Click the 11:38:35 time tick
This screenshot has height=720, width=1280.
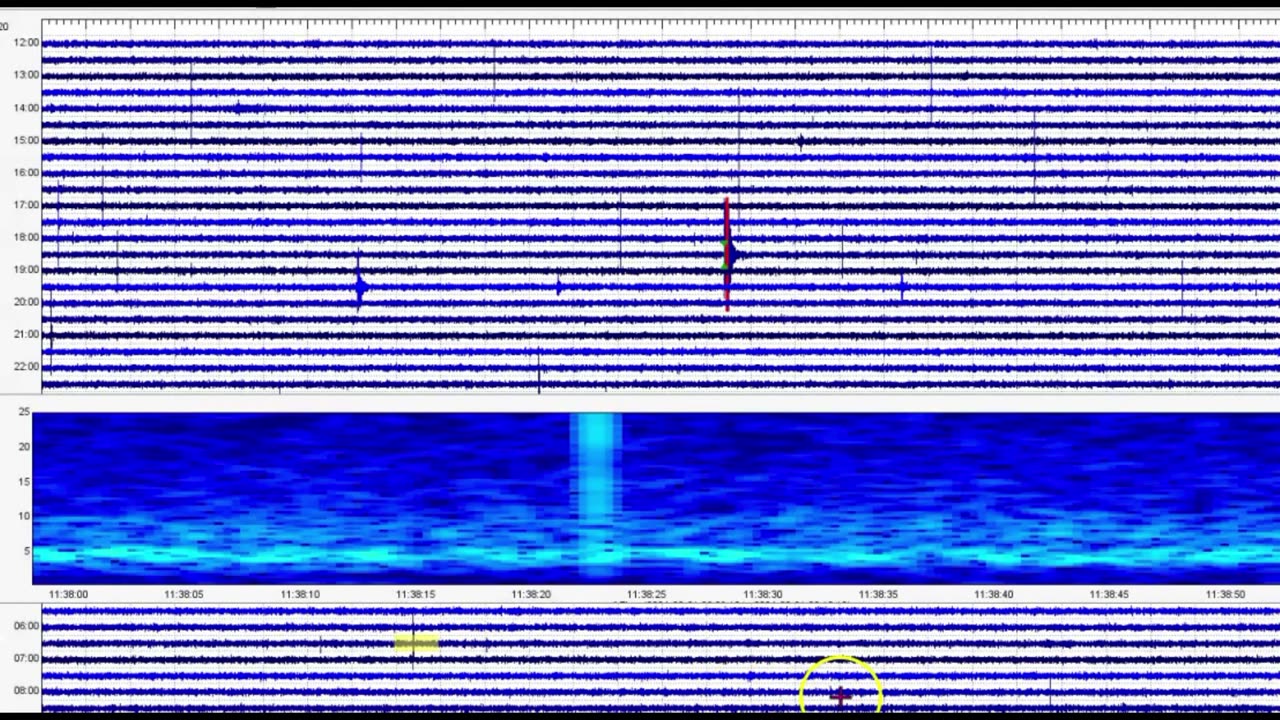point(878,594)
